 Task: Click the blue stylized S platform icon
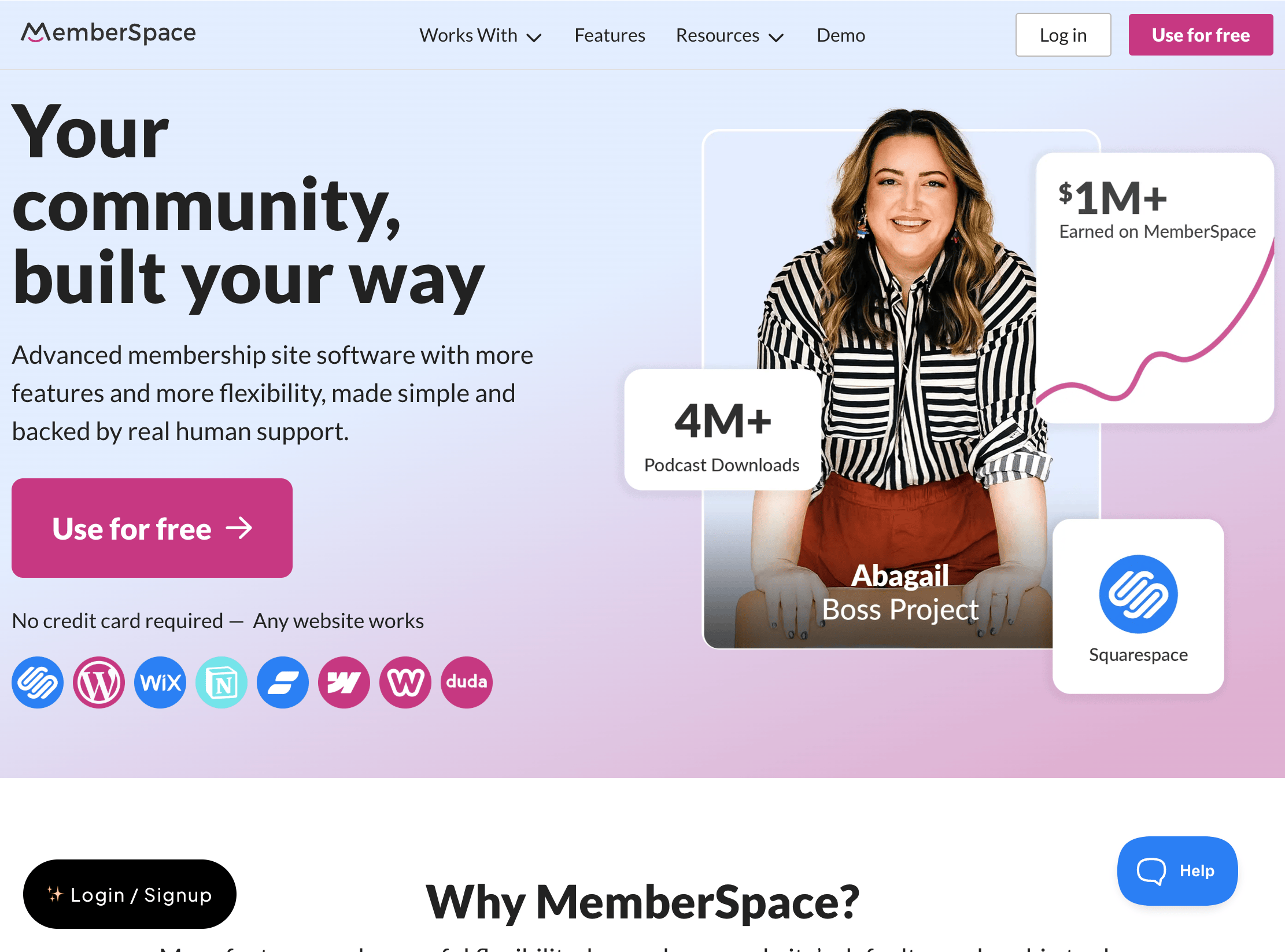[x=283, y=682]
